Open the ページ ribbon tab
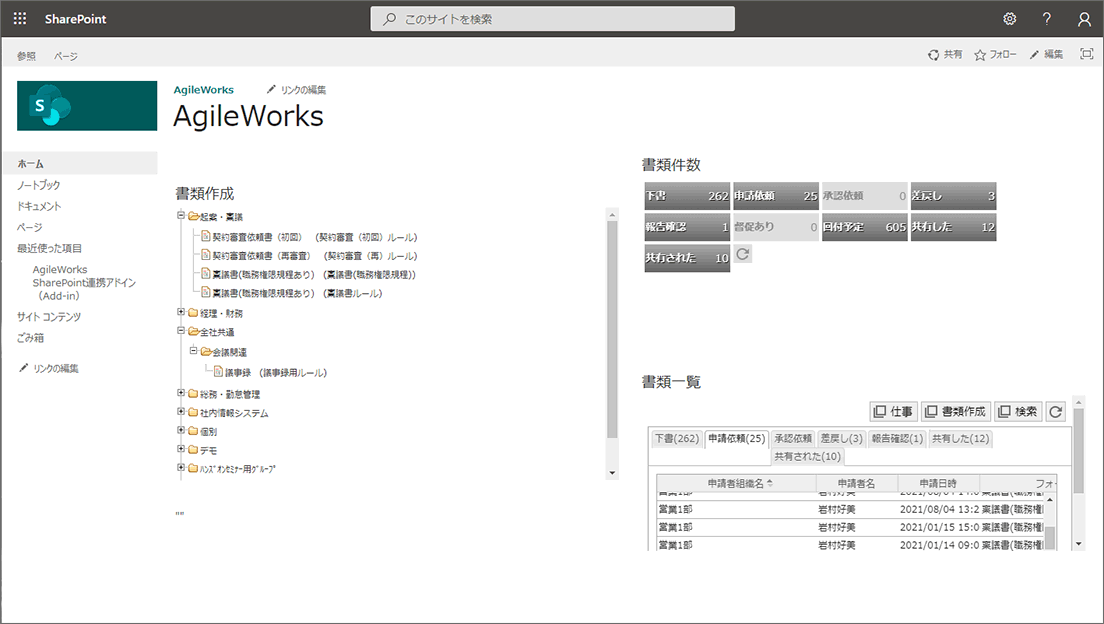Screen dimensions: 1104x624 (66, 56)
